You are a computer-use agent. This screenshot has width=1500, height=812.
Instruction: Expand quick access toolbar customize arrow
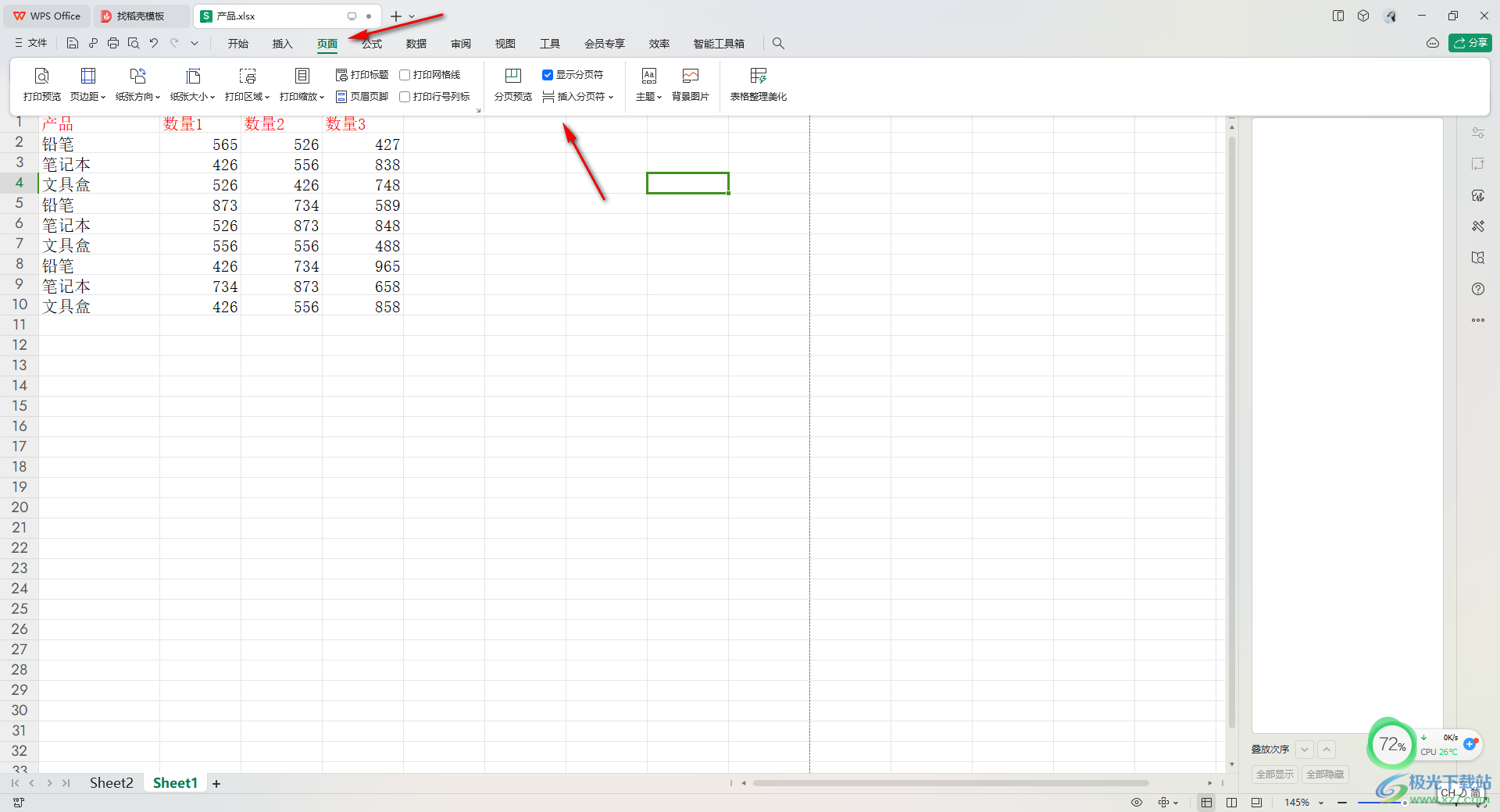click(x=195, y=44)
